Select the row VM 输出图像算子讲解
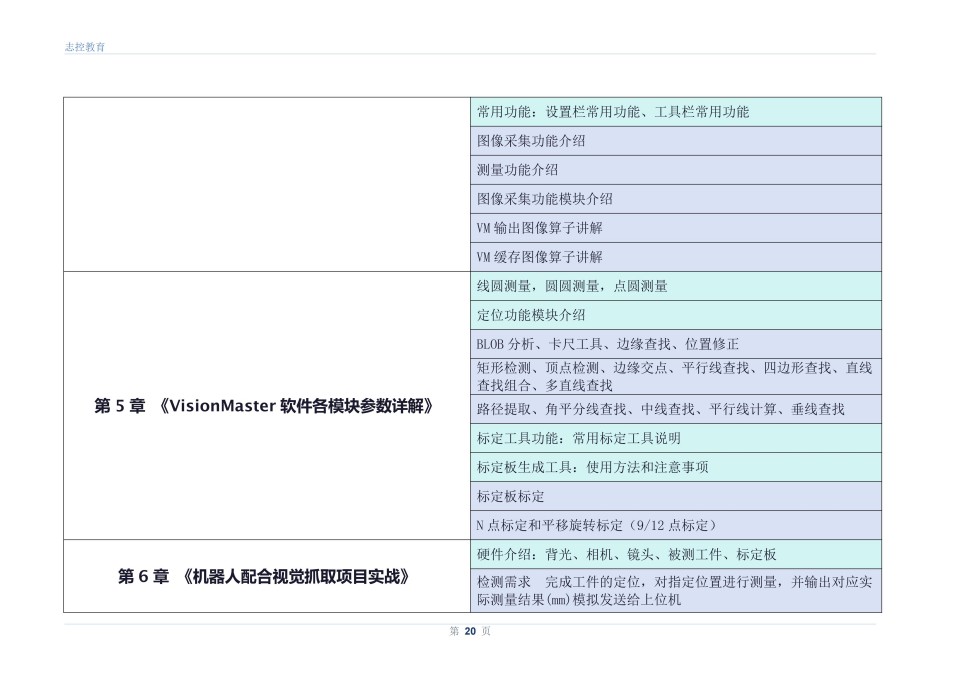 (x=676, y=228)
